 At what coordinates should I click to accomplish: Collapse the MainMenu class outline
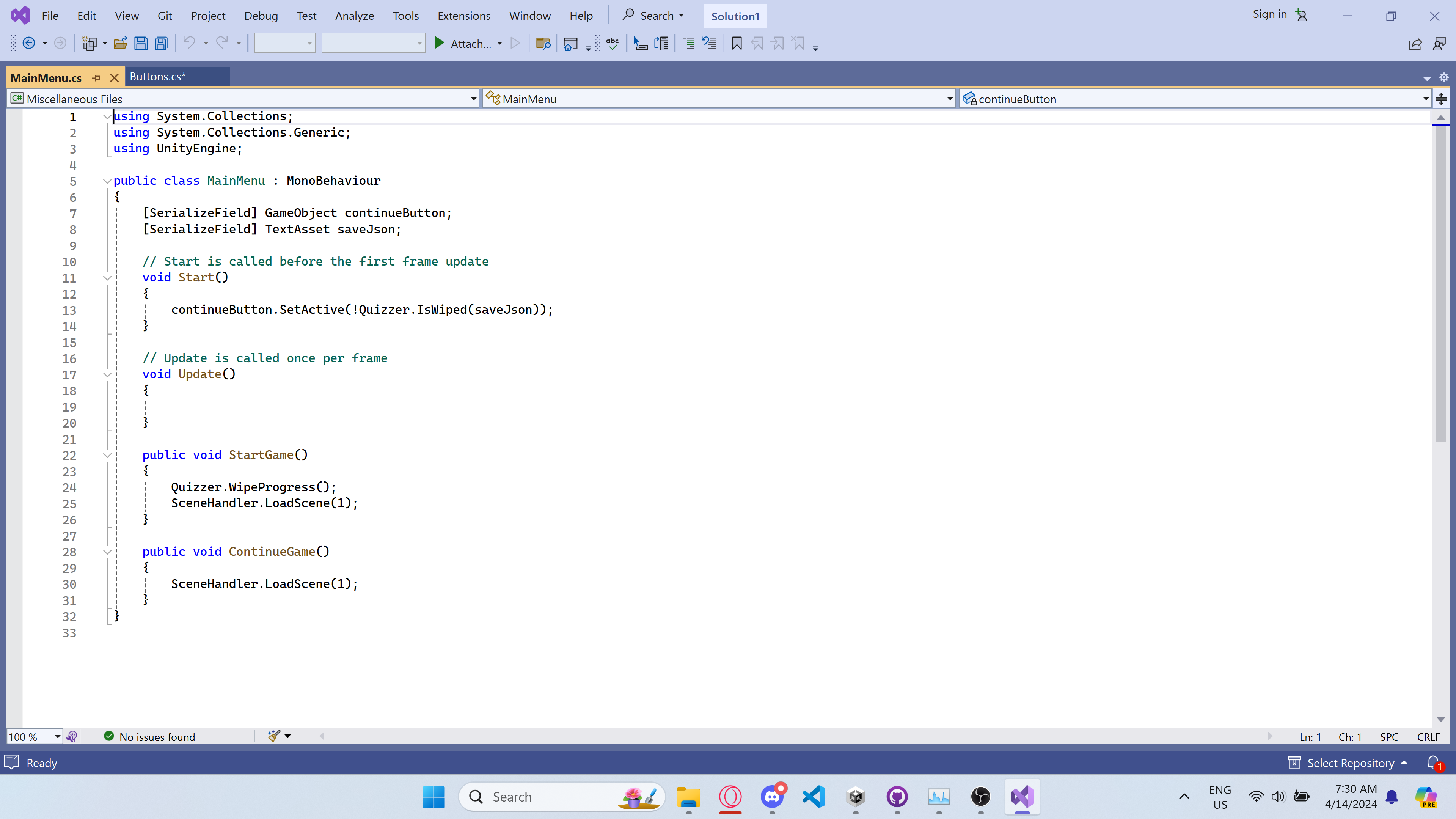click(x=107, y=181)
